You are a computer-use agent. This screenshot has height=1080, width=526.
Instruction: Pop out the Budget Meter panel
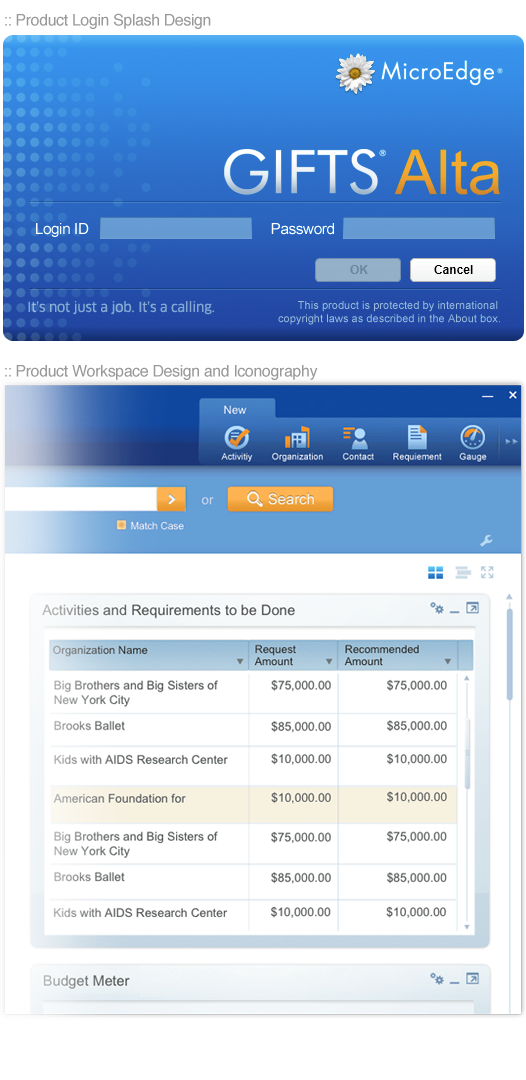point(472,979)
